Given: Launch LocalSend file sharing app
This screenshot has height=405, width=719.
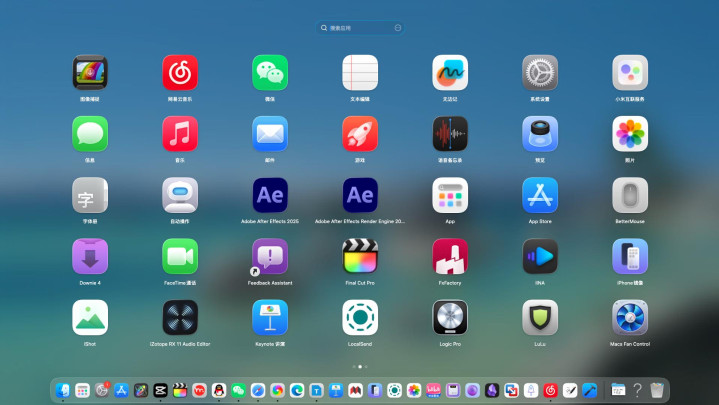Looking at the screenshot, I should point(360,317).
